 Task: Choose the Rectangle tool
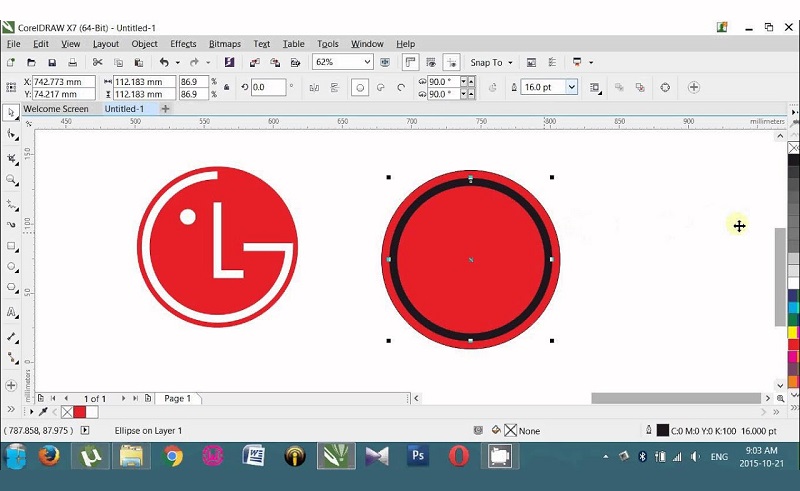point(11,246)
